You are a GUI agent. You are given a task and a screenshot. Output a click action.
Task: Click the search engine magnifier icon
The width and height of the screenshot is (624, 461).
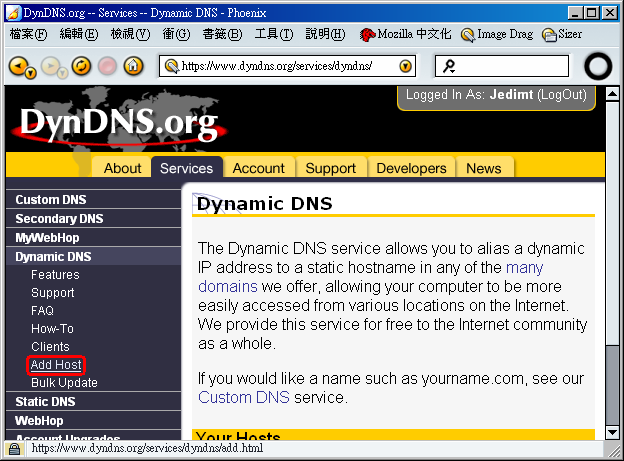(x=449, y=66)
